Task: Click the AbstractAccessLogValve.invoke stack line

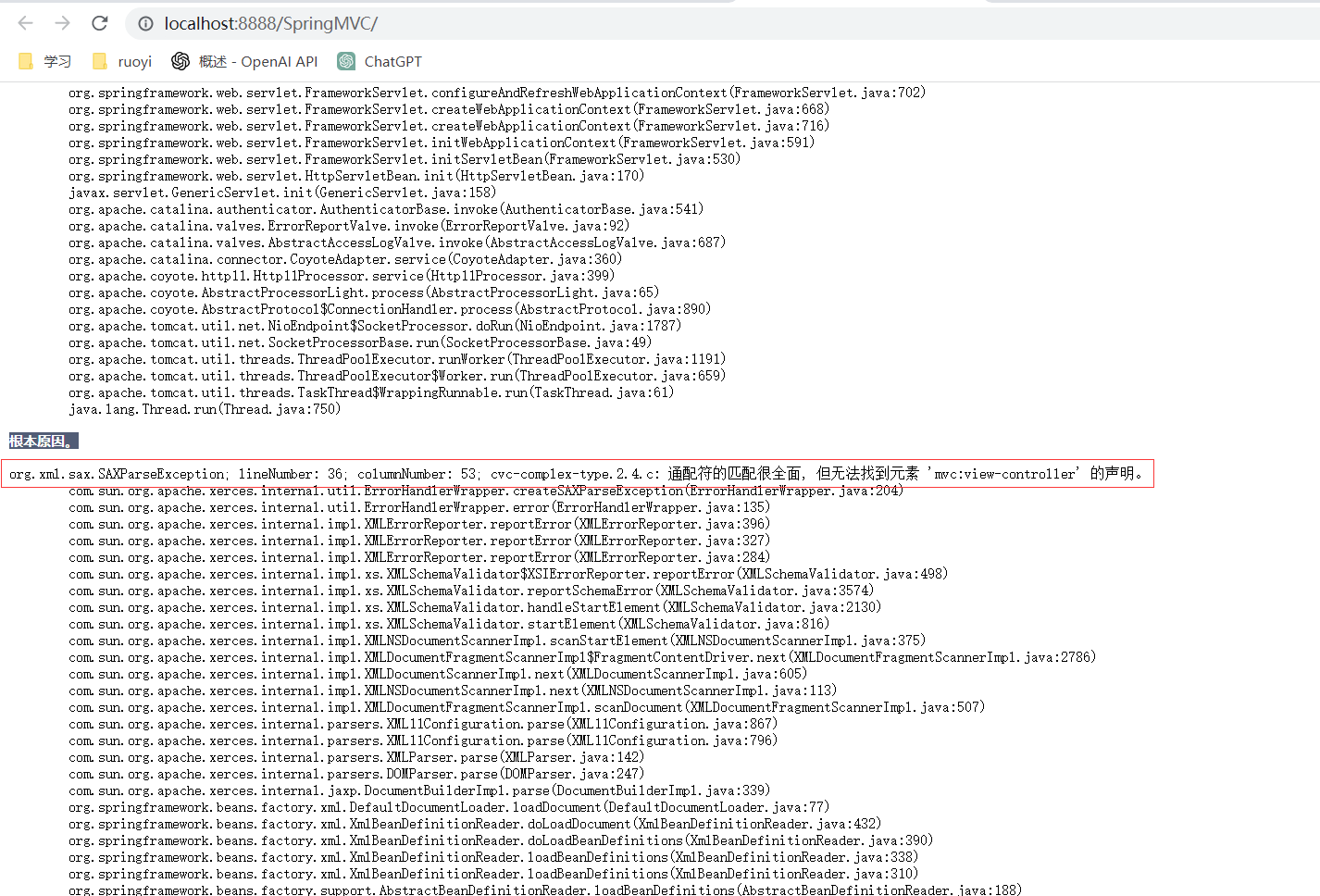Action: coord(397,243)
